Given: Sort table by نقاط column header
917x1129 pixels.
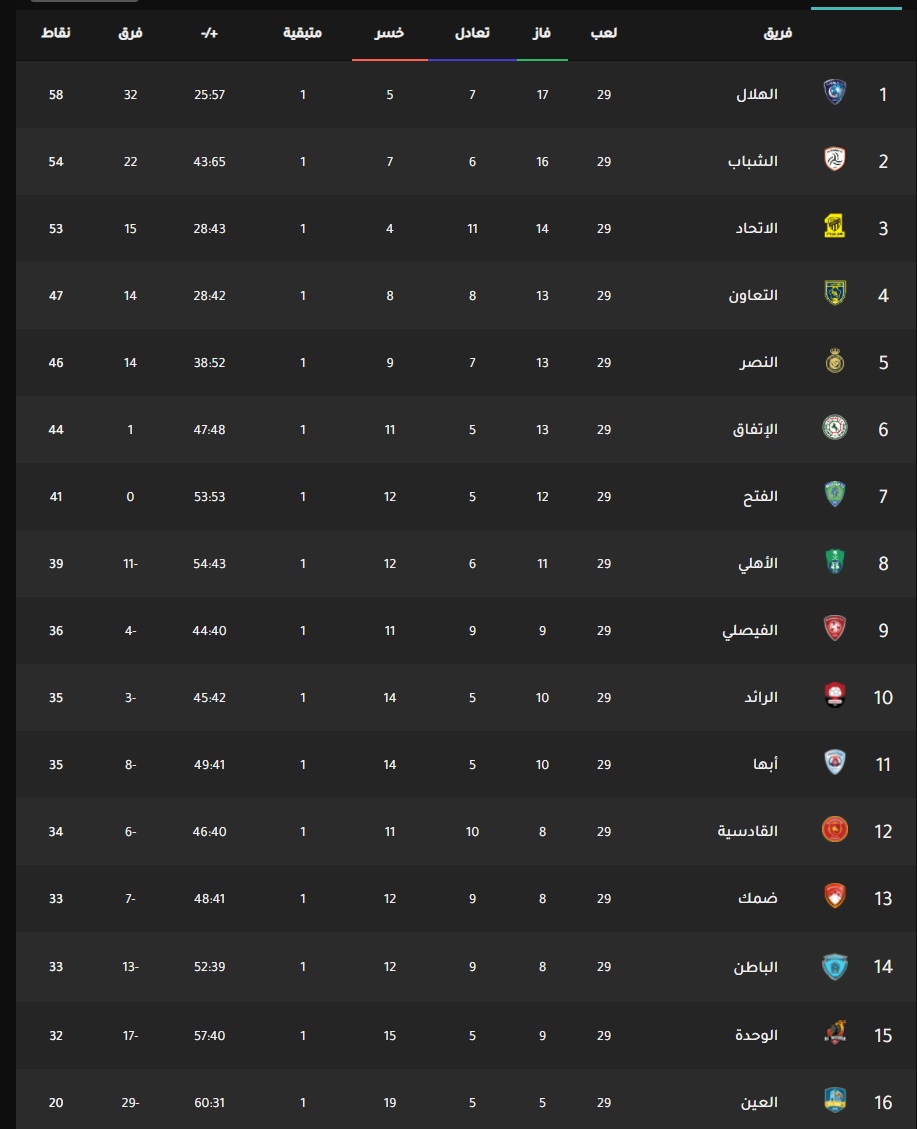Looking at the screenshot, I should click(x=55, y=33).
